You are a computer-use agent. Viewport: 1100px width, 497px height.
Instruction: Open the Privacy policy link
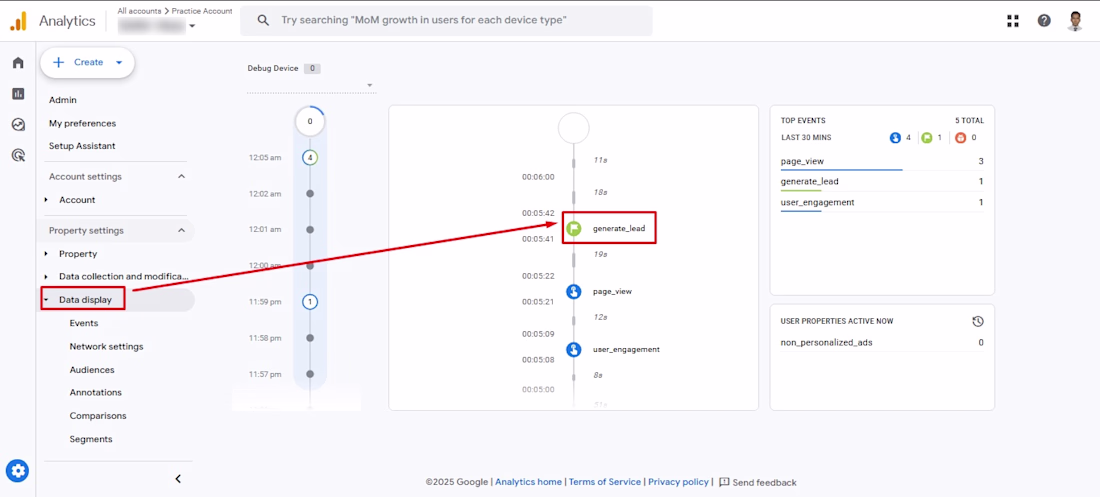tap(679, 482)
